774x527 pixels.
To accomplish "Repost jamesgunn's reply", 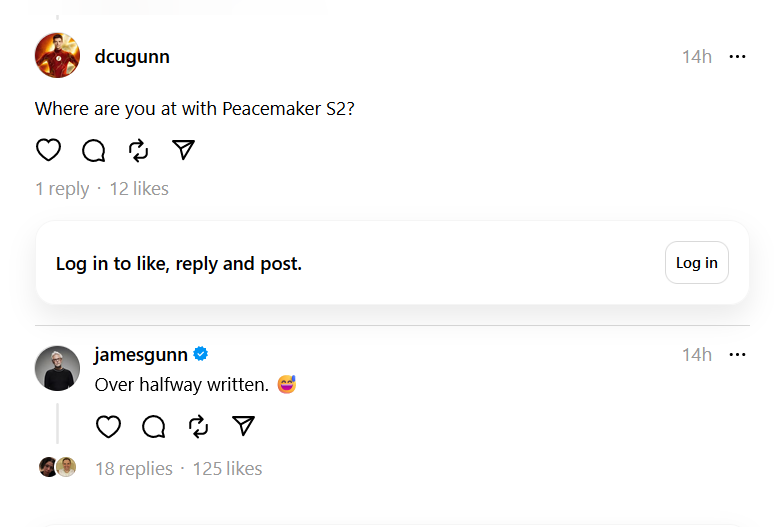I will point(198,427).
